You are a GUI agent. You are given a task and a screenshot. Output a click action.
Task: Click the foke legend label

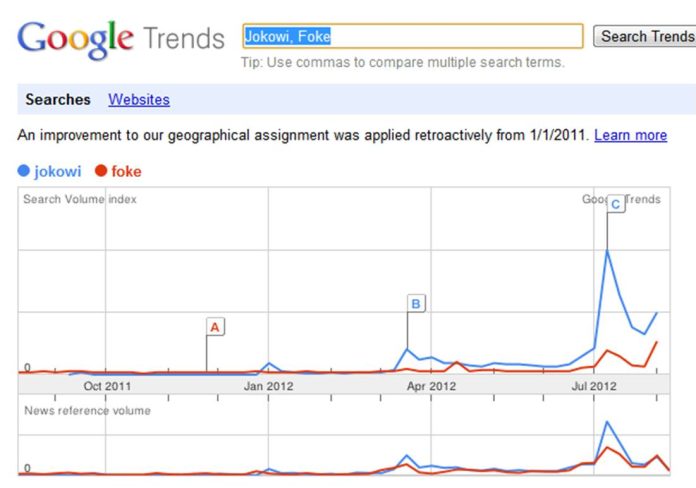pos(127,171)
